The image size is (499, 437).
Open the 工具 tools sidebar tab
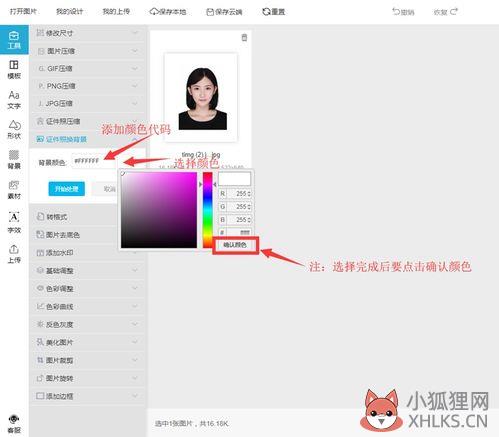pos(14,39)
